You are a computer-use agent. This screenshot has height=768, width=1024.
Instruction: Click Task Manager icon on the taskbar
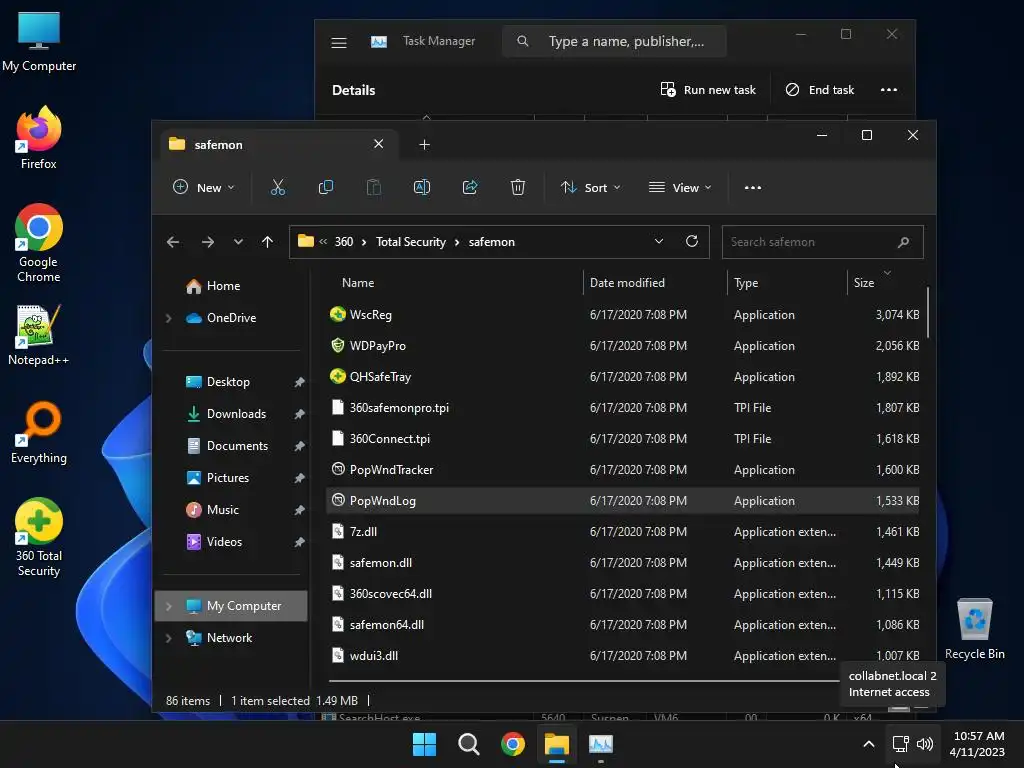[601, 744]
